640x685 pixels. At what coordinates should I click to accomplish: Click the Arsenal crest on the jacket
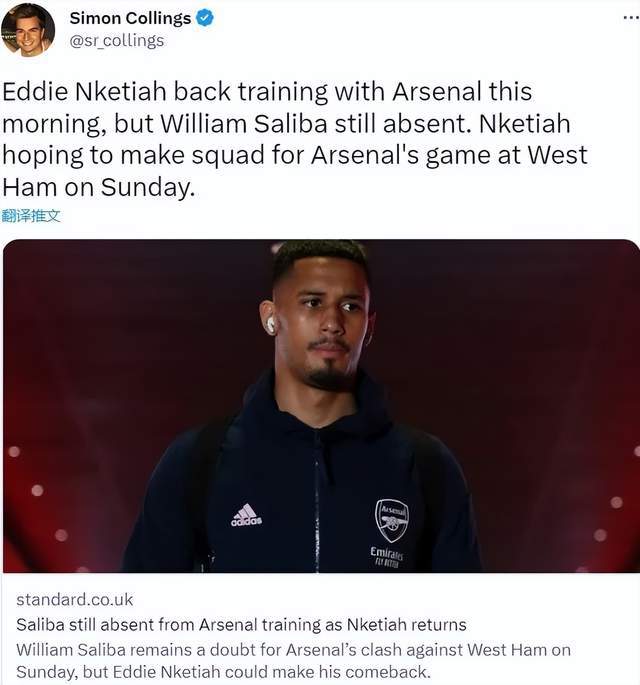[391, 519]
